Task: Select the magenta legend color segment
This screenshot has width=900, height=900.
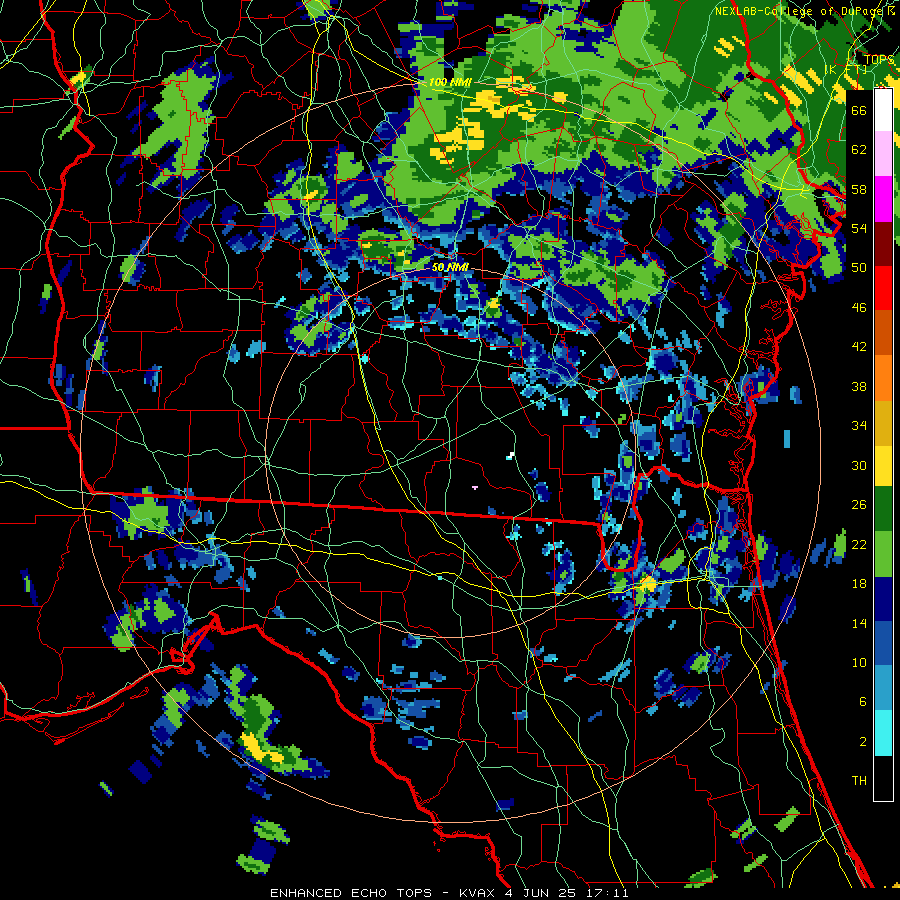Action: coord(883,199)
